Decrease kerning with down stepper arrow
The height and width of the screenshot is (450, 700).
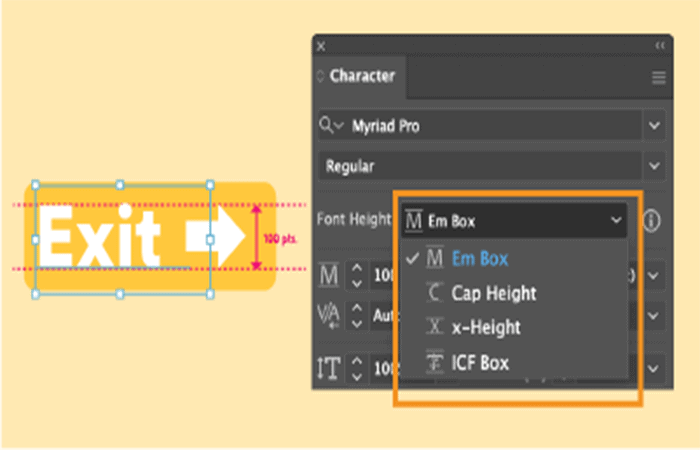357,324
